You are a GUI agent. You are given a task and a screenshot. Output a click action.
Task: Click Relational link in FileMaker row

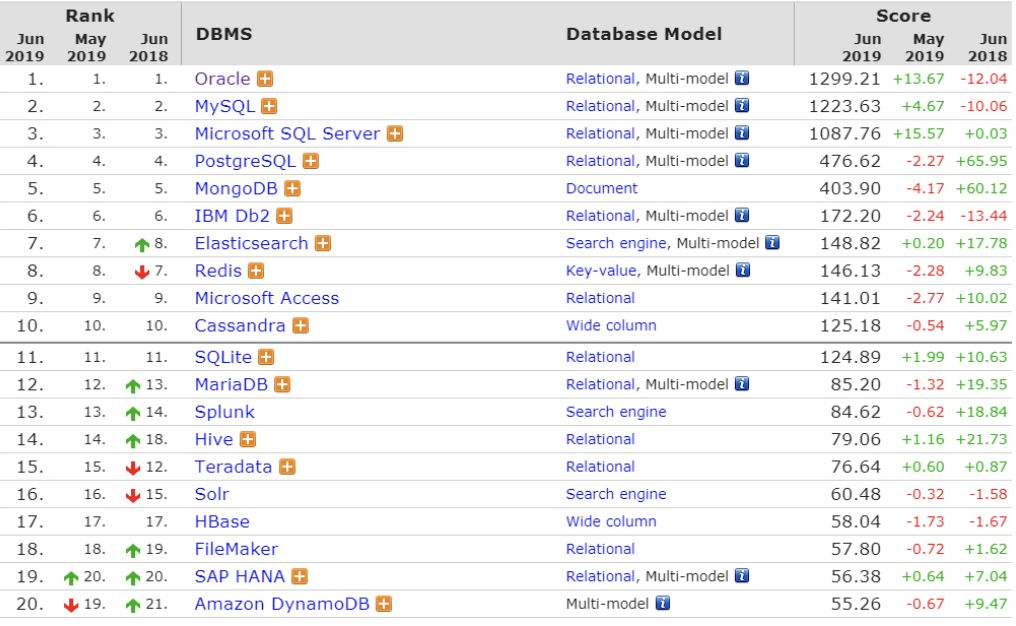[x=601, y=549]
